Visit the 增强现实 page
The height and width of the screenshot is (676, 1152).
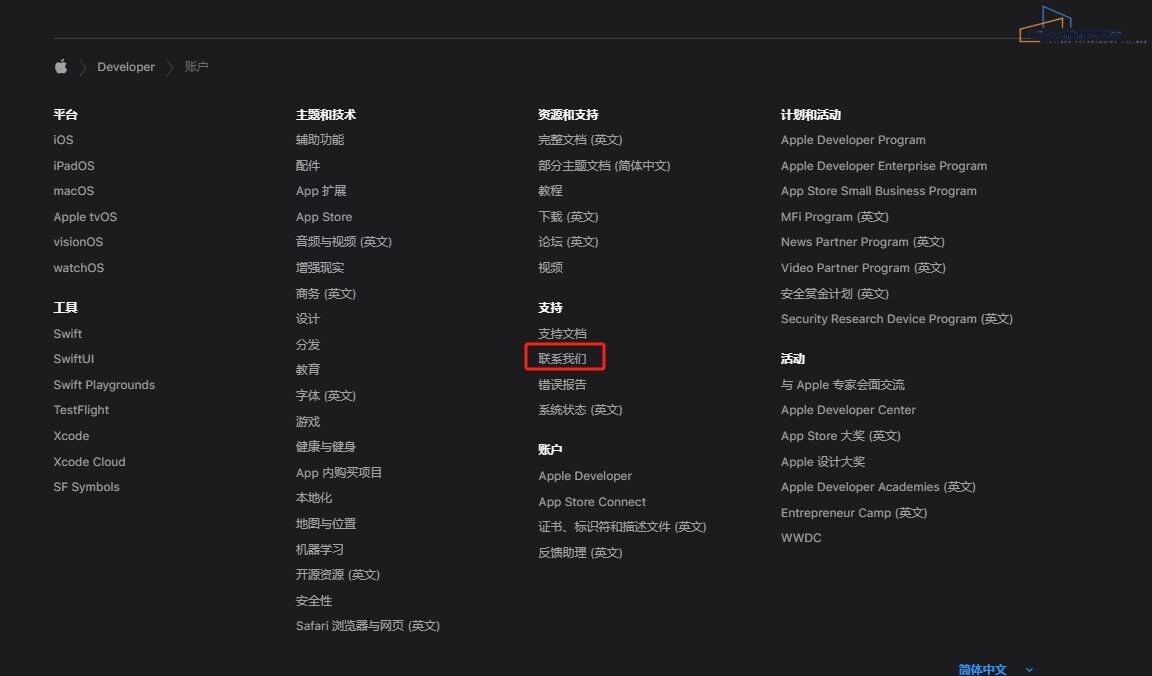[x=320, y=267]
